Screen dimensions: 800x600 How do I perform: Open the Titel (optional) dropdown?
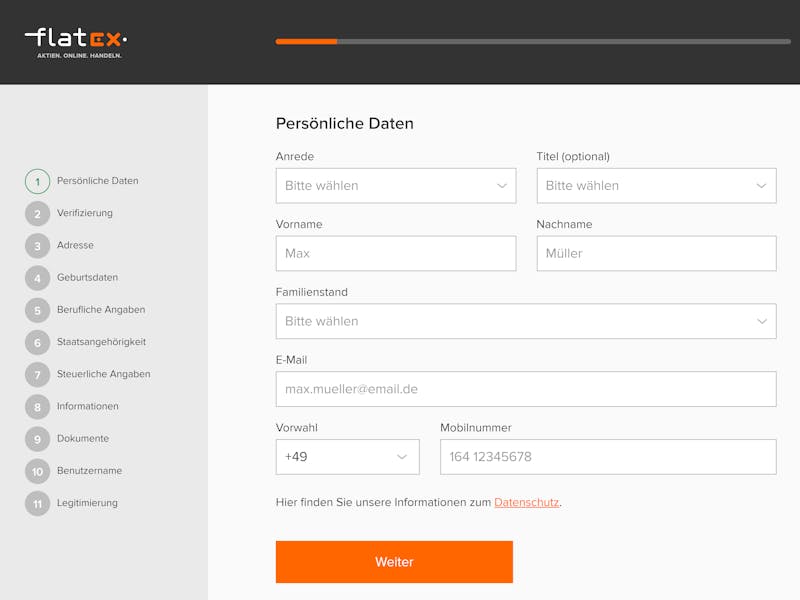pyautogui.click(x=657, y=186)
